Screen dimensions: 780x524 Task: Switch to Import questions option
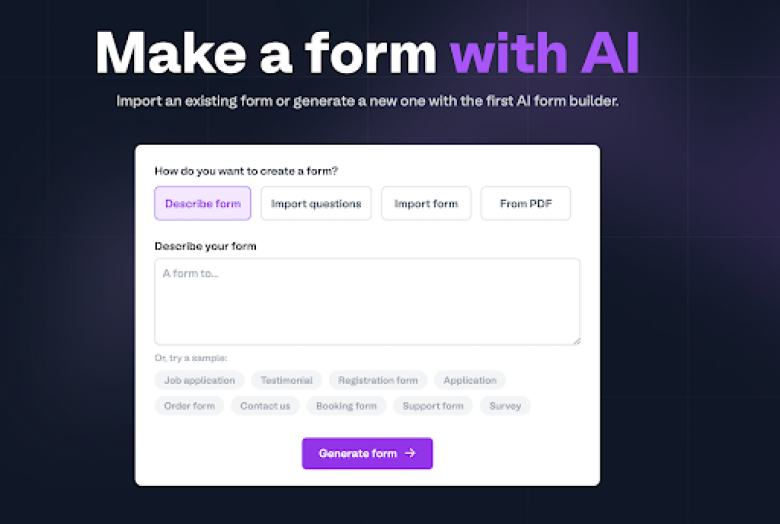[316, 203]
